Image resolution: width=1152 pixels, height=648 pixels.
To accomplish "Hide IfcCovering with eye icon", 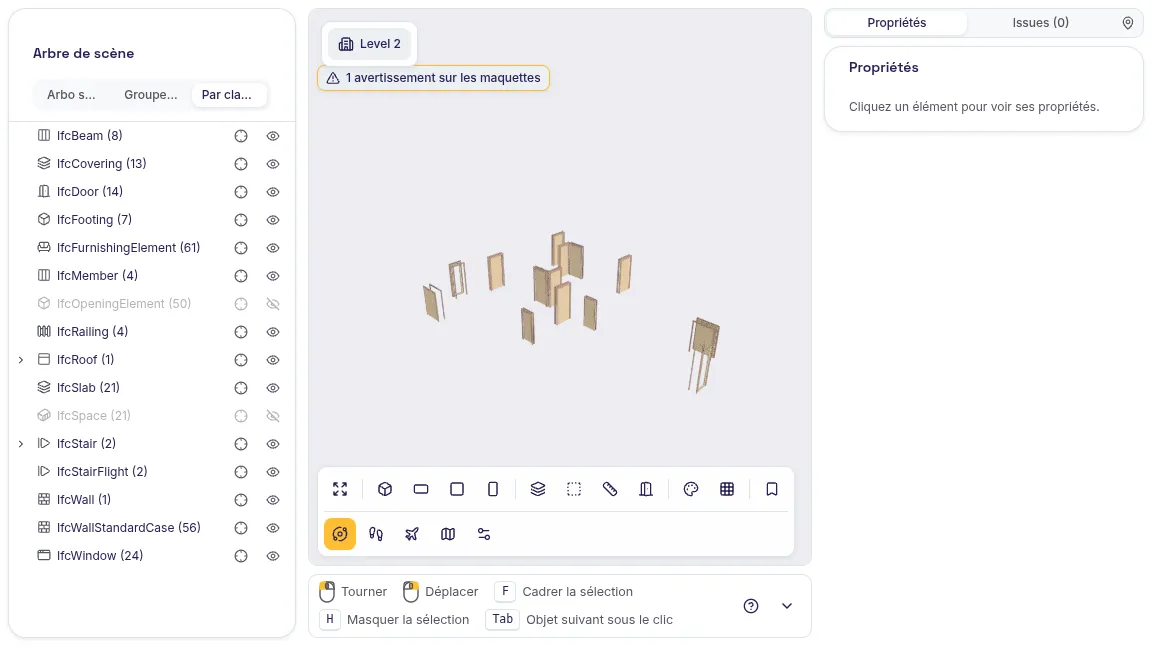I will click(x=273, y=164).
